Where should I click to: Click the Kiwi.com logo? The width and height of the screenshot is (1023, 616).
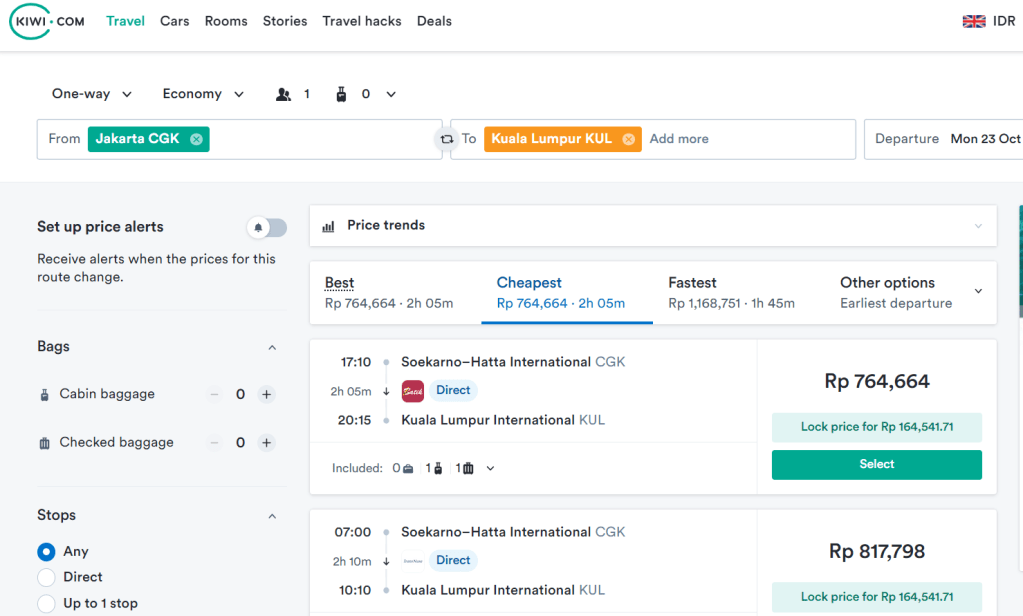coord(47,21)
